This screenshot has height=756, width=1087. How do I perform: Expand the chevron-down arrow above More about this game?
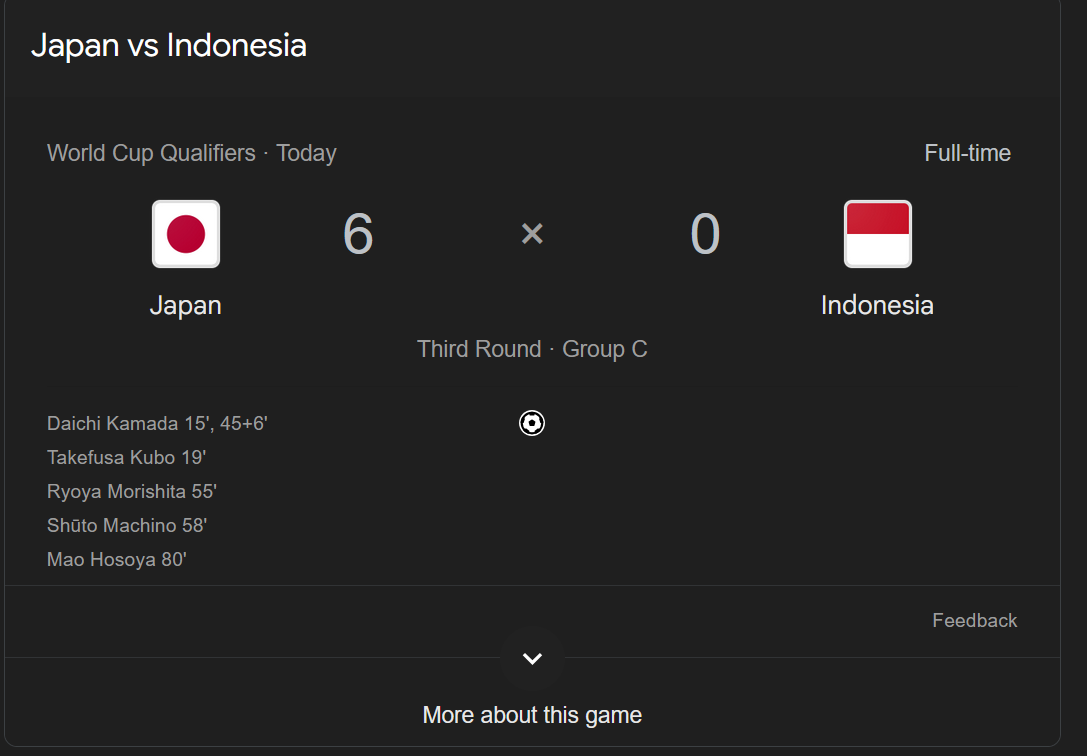pos(532,658)
